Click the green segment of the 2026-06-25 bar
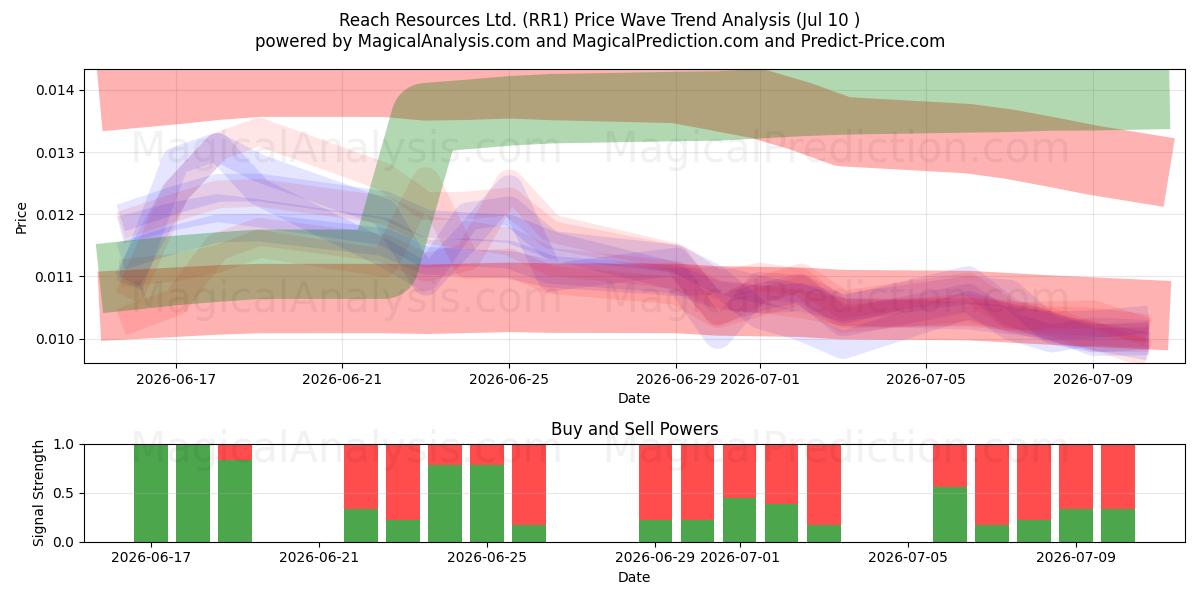 point(487,503)
